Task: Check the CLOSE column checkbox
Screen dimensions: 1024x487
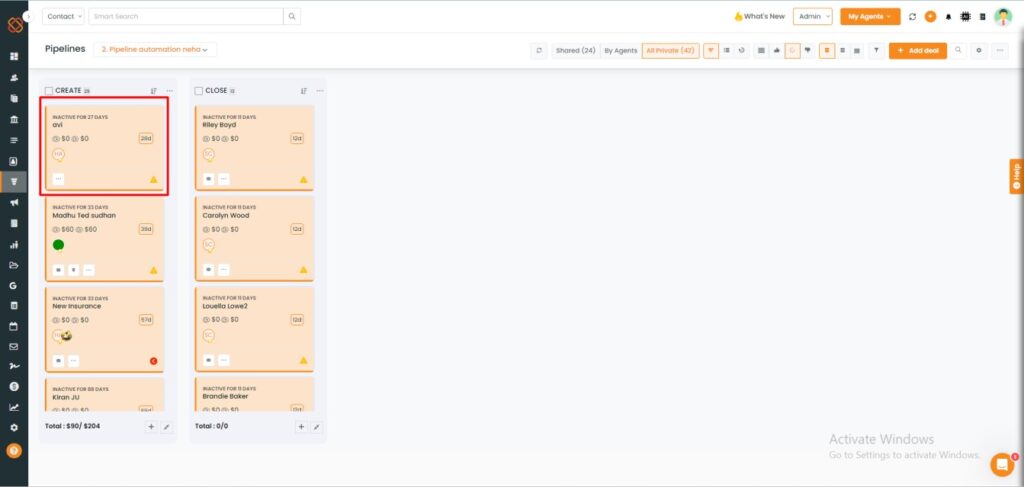Action: [x=199, y=91]
